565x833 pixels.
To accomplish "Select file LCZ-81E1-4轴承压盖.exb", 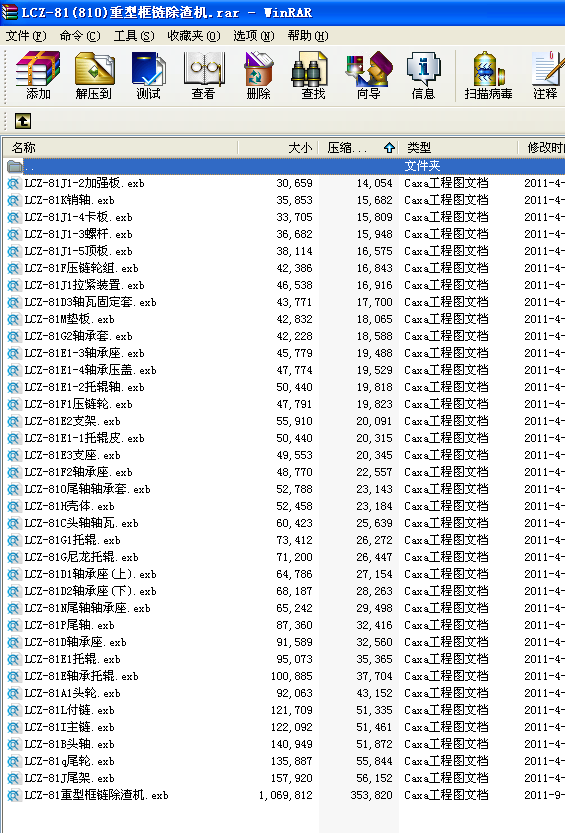I will click(x=90, y=370).
